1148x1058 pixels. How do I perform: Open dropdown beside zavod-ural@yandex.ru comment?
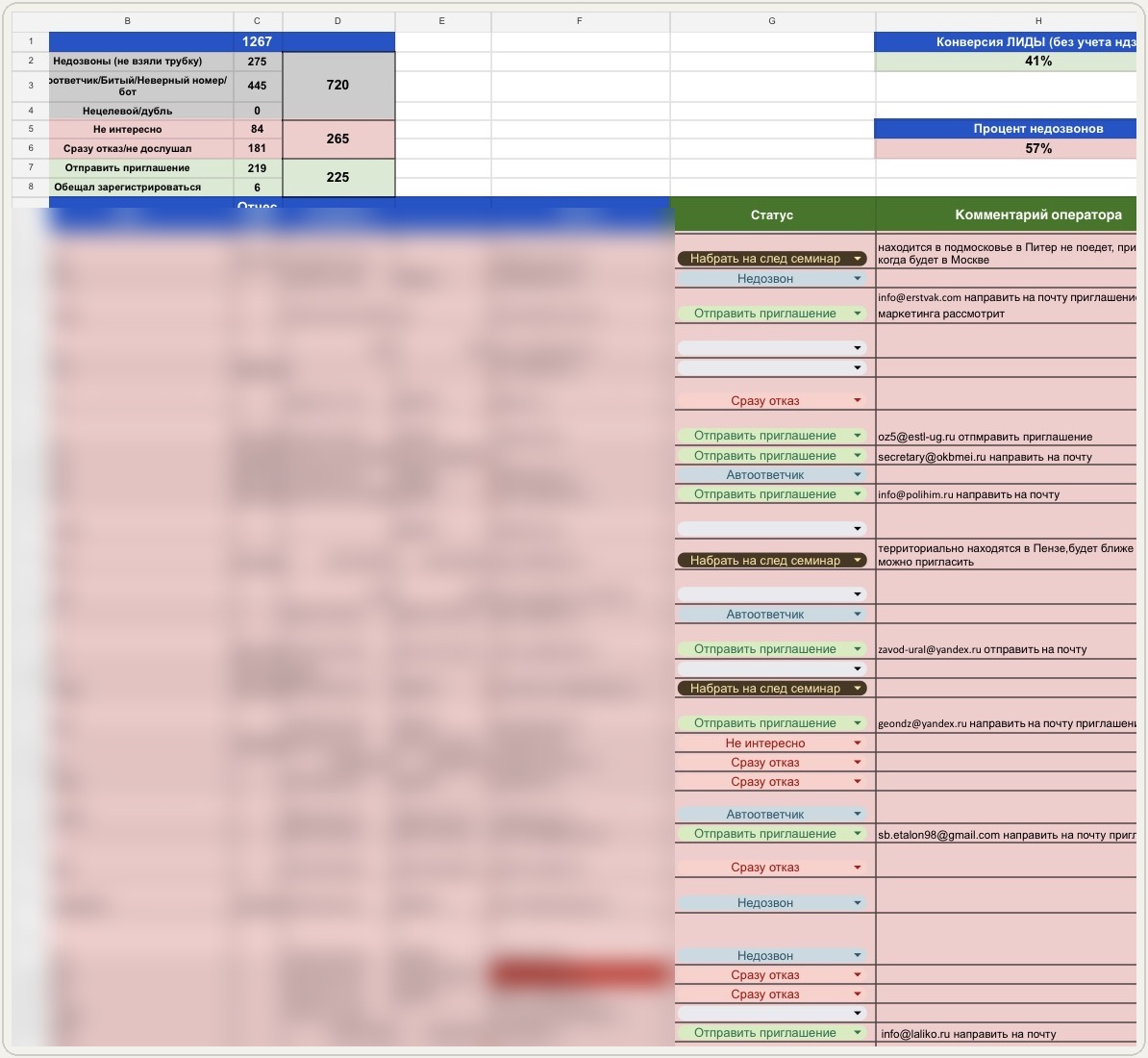point(772,649)
